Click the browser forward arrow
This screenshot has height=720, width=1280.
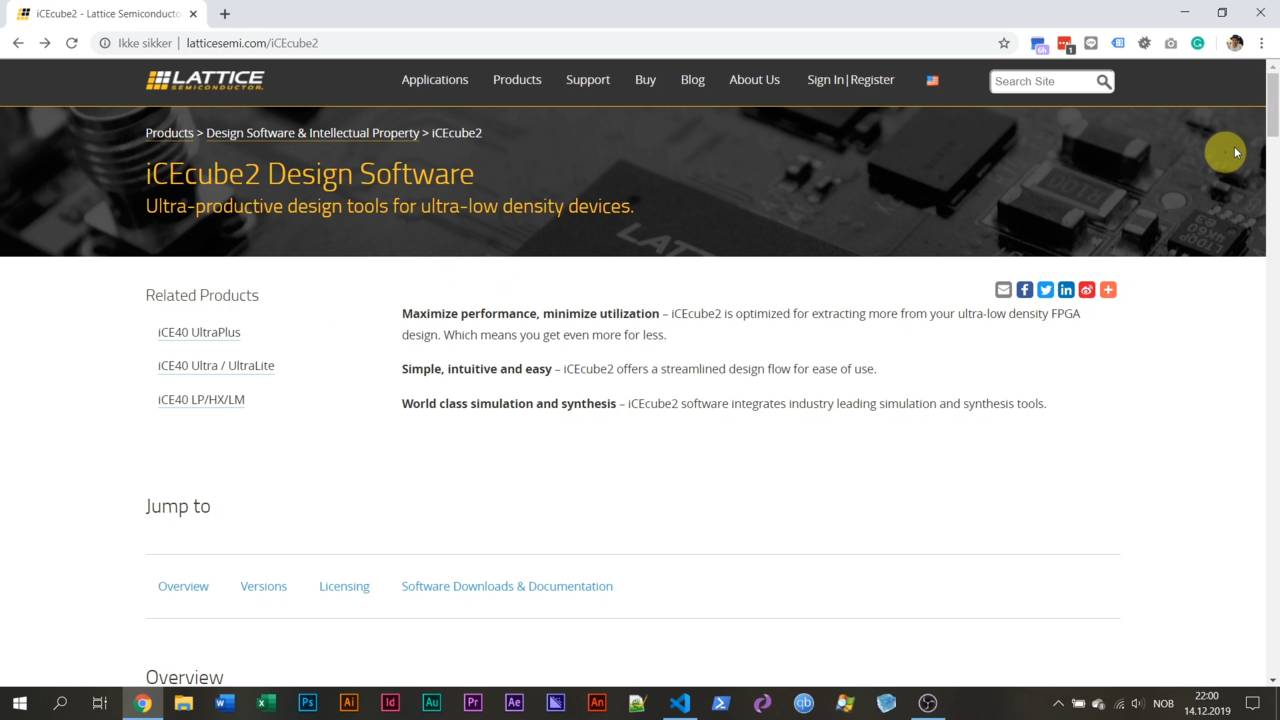coord(45,43)
